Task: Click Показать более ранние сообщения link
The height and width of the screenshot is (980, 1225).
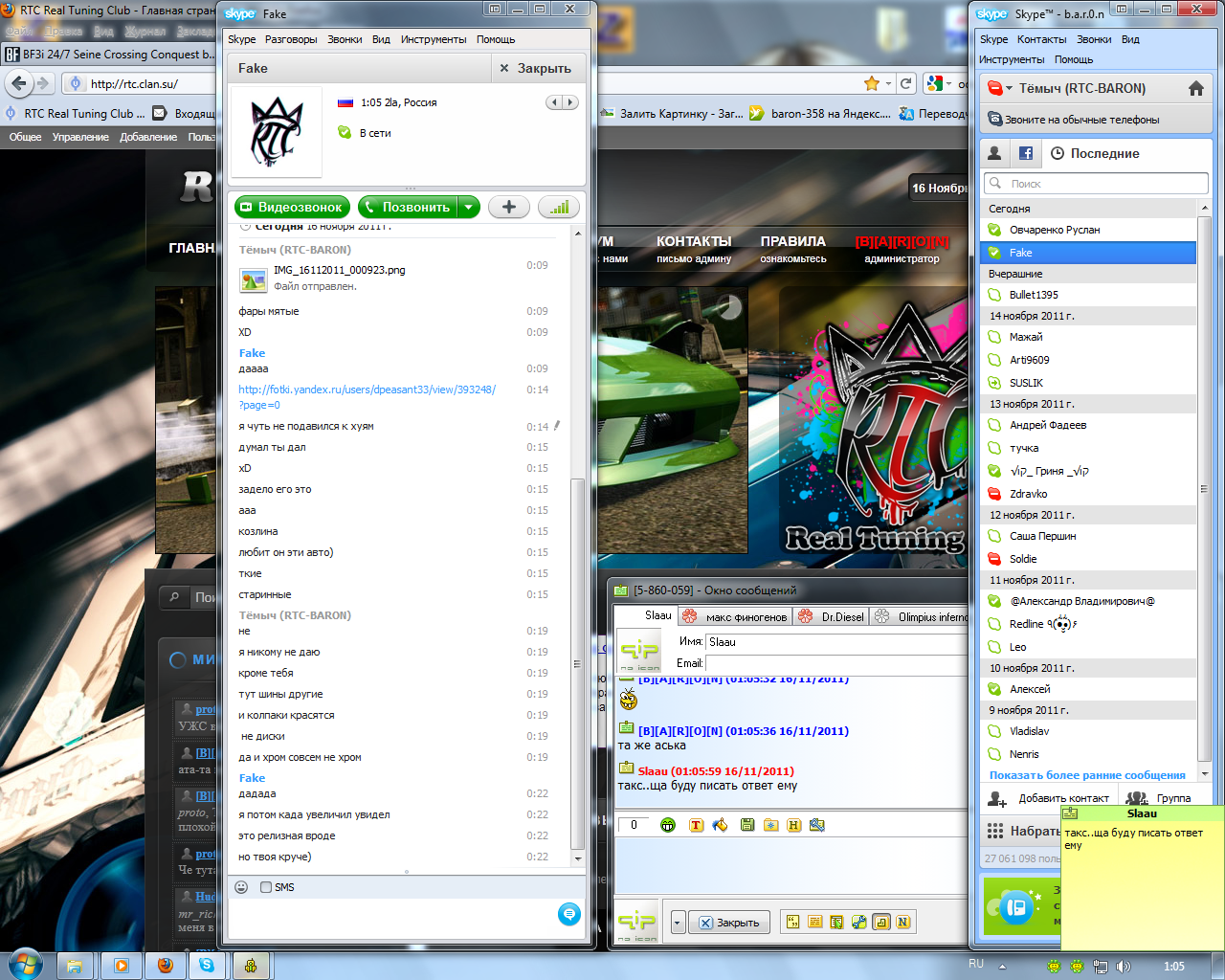Action: pyautogui.click(x=1087, y=775)
